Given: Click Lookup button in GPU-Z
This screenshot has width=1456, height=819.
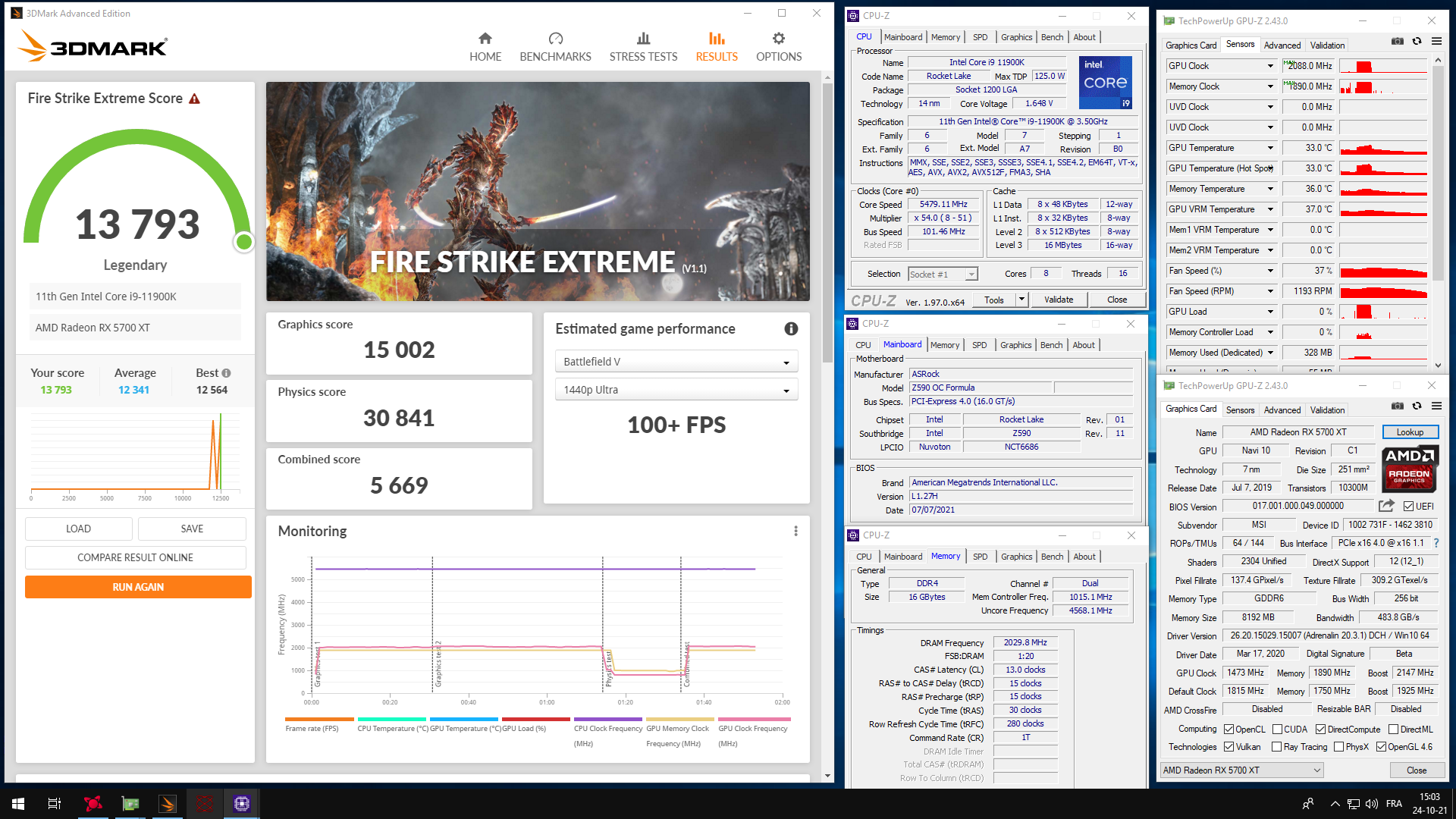Looking at the screenshot, I should click(1410, 432).
